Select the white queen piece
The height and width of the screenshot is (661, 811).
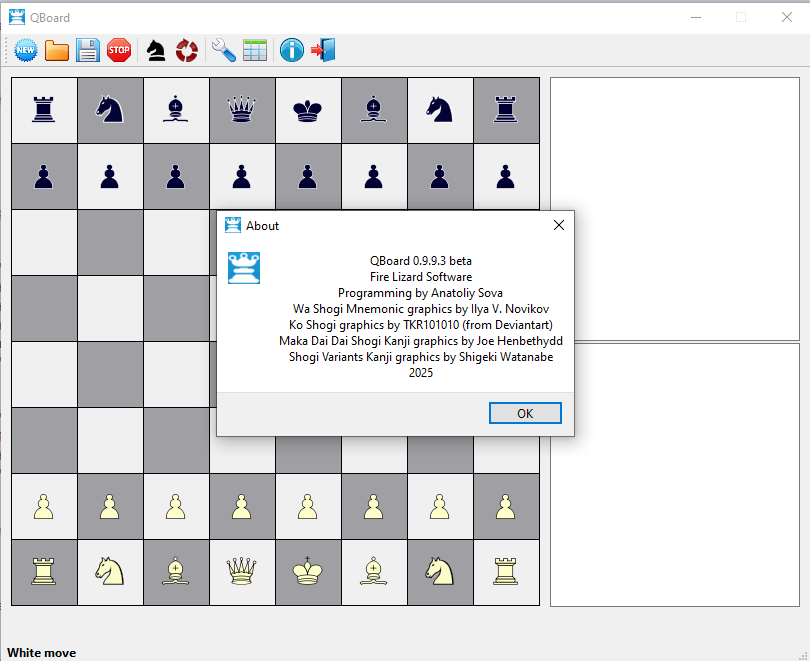tap(242, 571)
